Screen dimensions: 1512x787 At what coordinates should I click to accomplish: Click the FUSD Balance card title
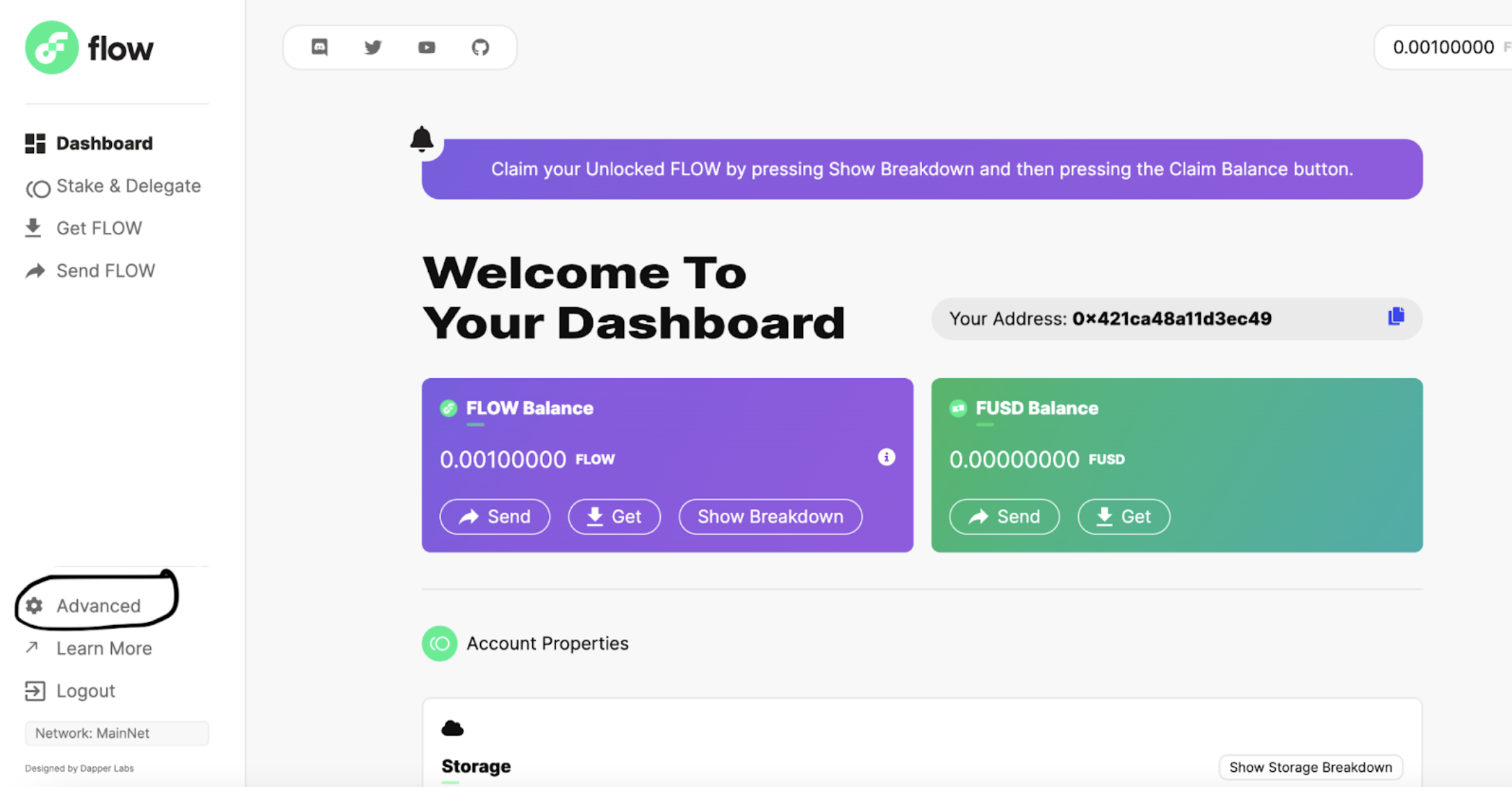coord(1037,408)
